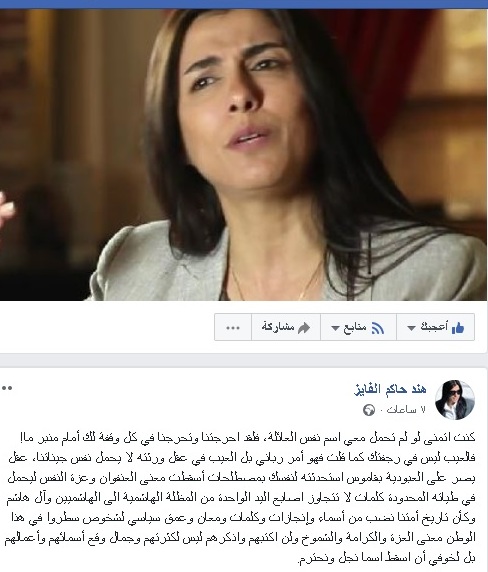Click the globe public-privacy icon

point(369,410)
